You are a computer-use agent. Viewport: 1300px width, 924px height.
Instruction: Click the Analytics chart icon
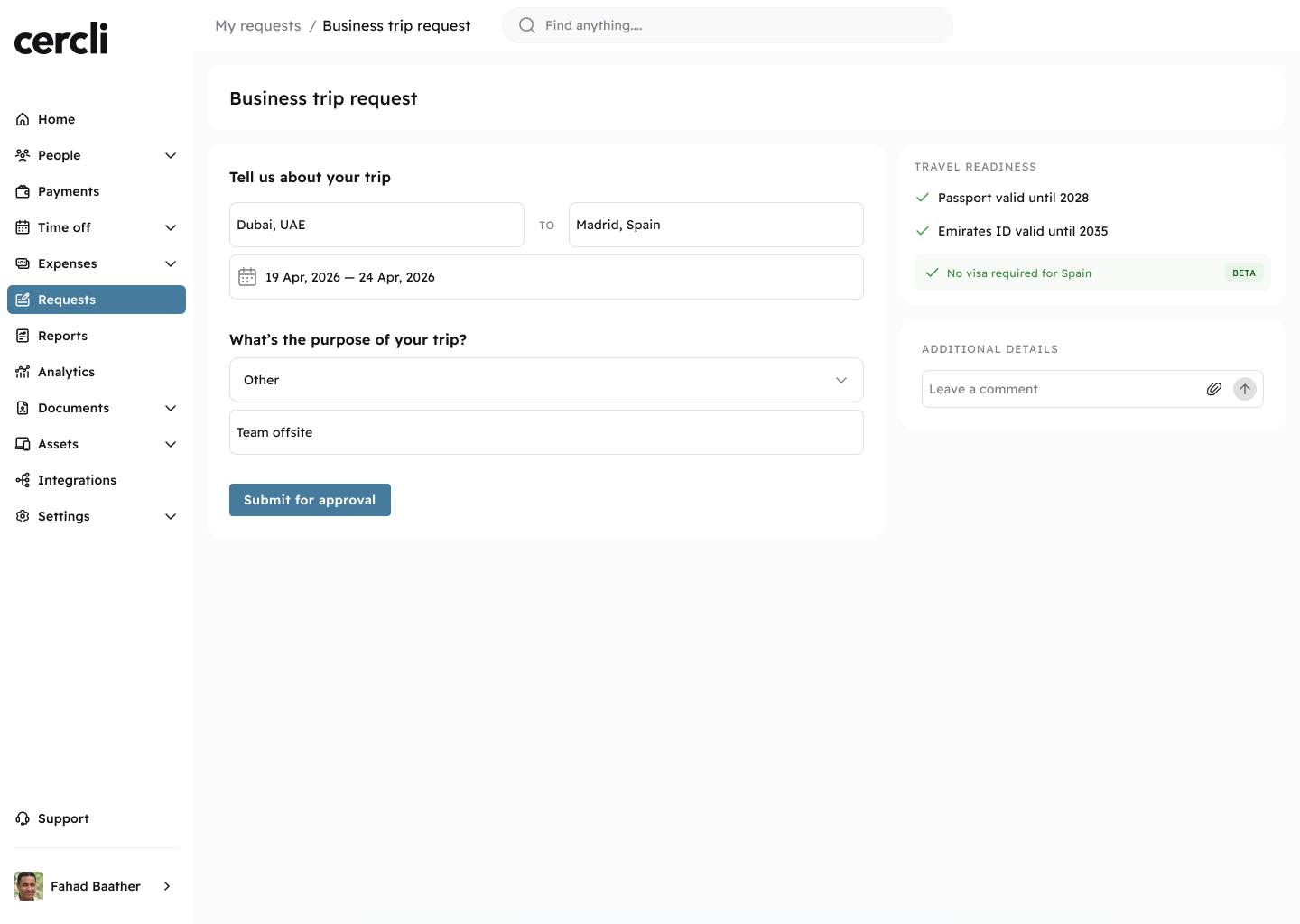click(x=23, y=372)
